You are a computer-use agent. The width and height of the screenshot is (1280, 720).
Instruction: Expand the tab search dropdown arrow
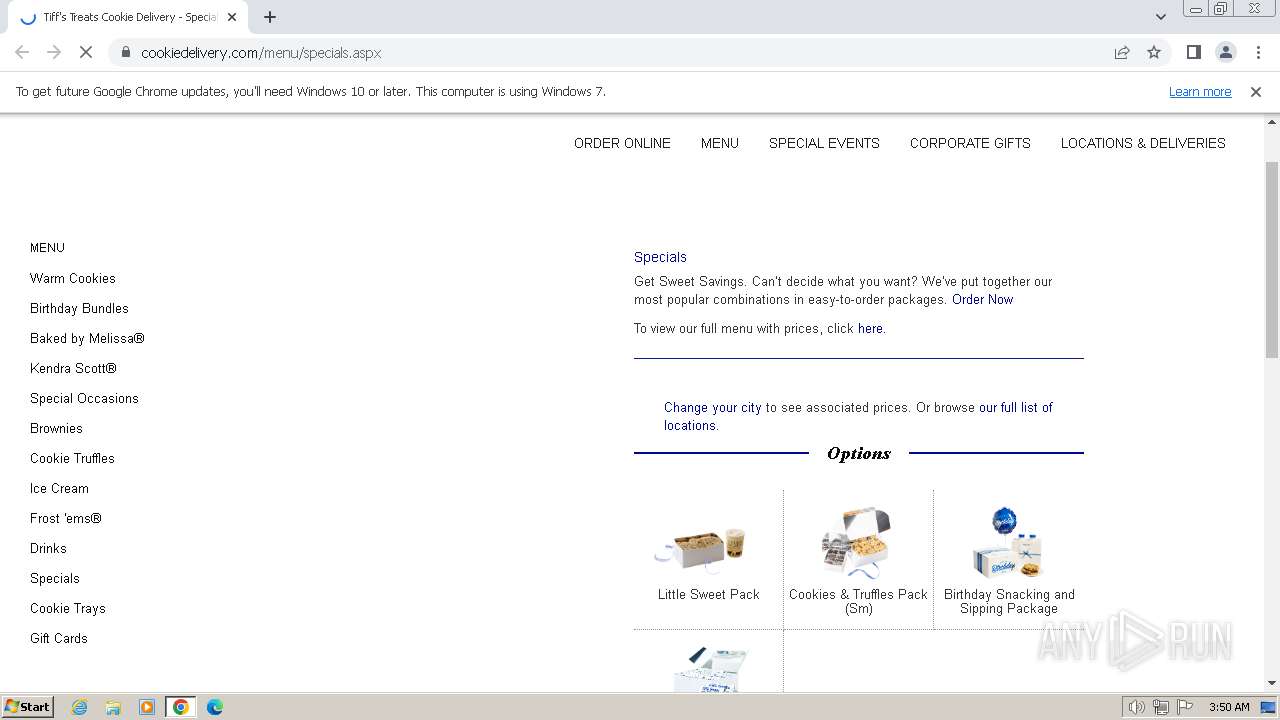(1161, 17)
